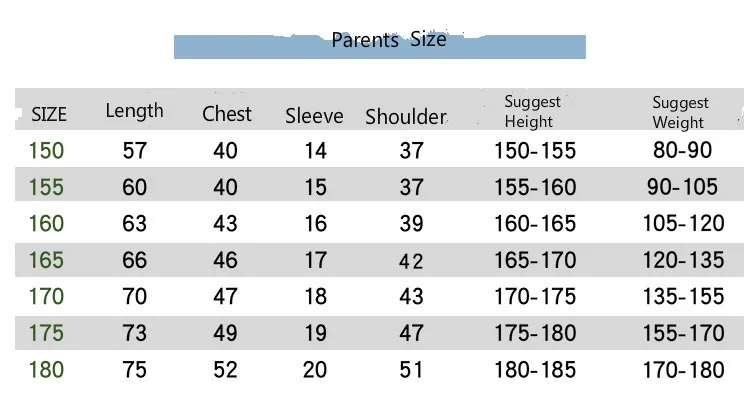The image size is (750, 400).
Task: Select size 150 row label
Action: point(46,151)
